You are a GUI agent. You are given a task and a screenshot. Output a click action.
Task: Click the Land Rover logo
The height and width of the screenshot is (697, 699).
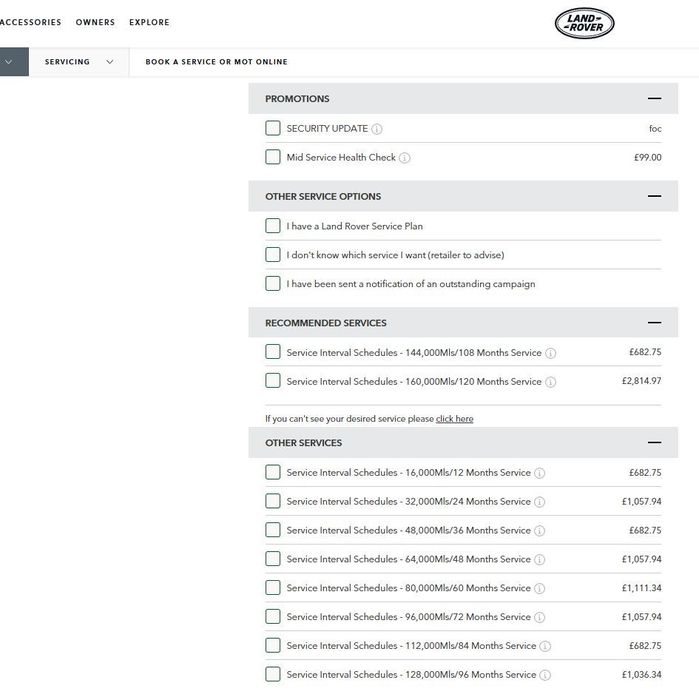click(584, 23)
